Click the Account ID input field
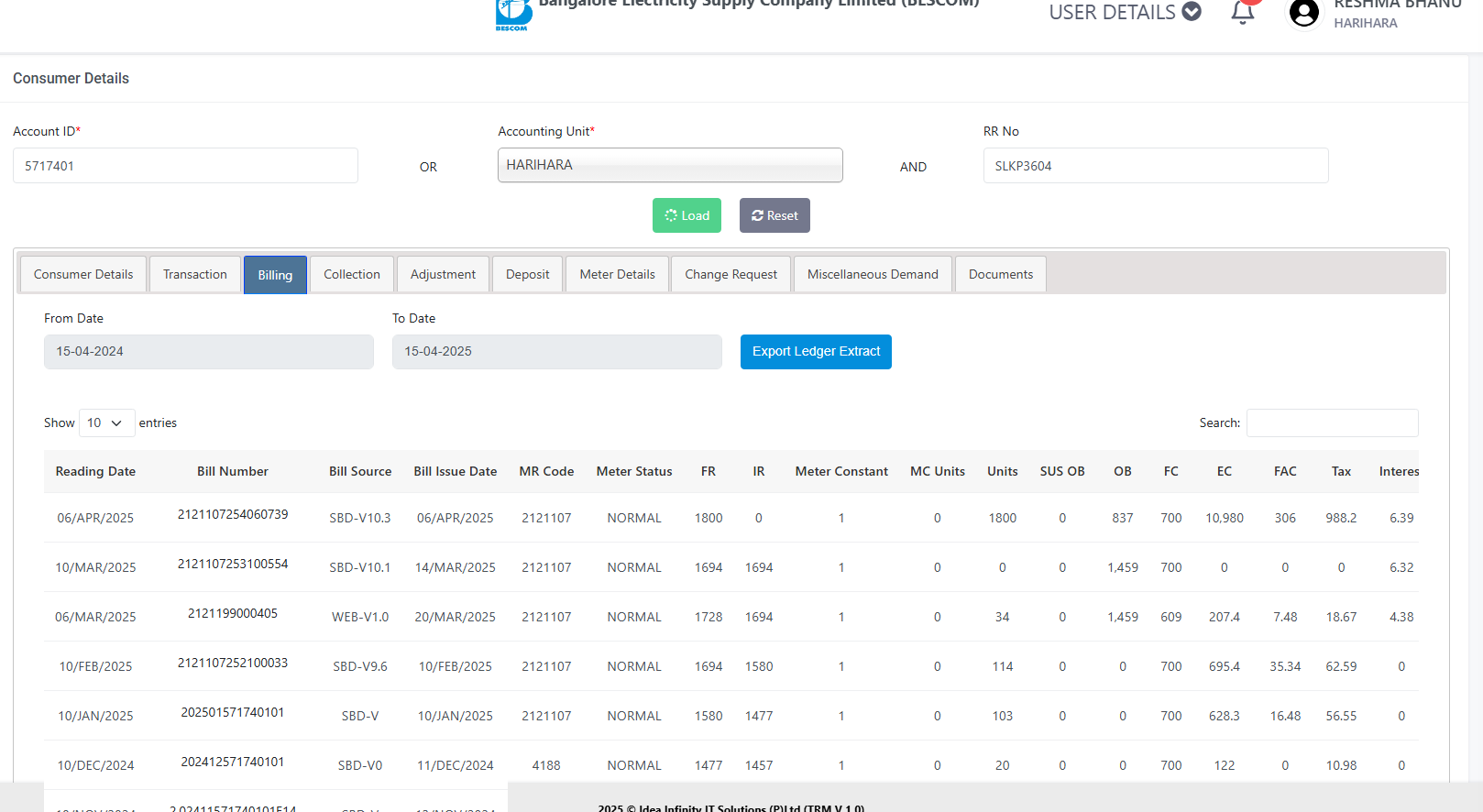This screenshot has width=1483, height=812. [x=185, y=166]
